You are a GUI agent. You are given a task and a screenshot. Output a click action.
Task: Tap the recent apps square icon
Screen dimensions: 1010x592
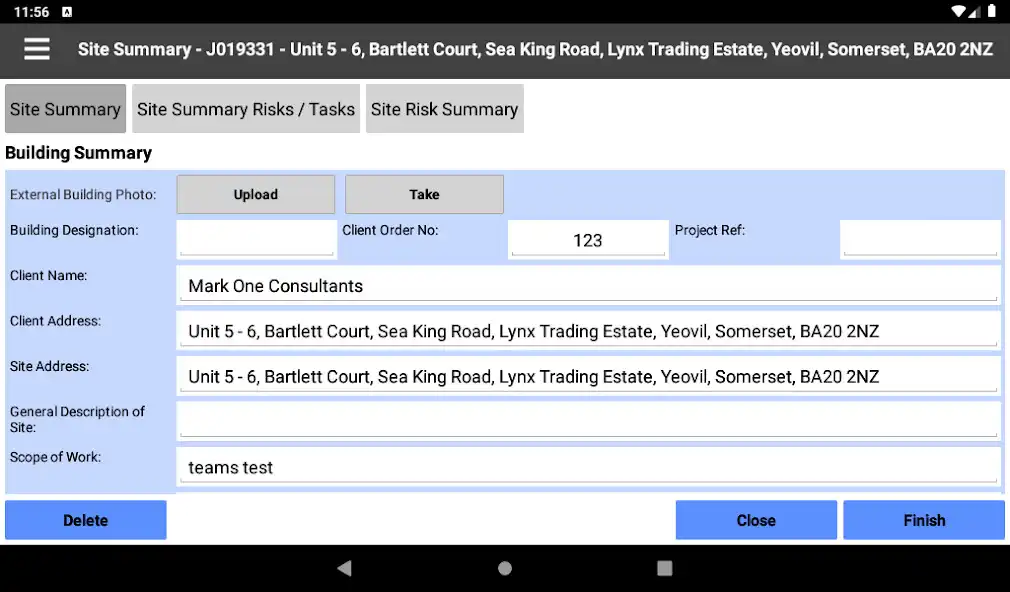click(665, 568)
